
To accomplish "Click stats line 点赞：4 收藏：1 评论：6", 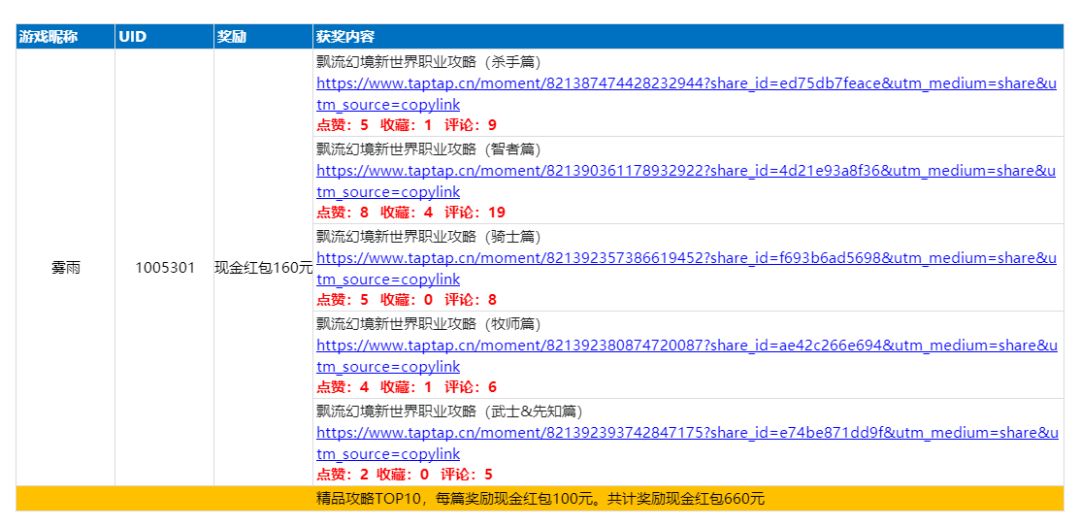I will [406, 387].
